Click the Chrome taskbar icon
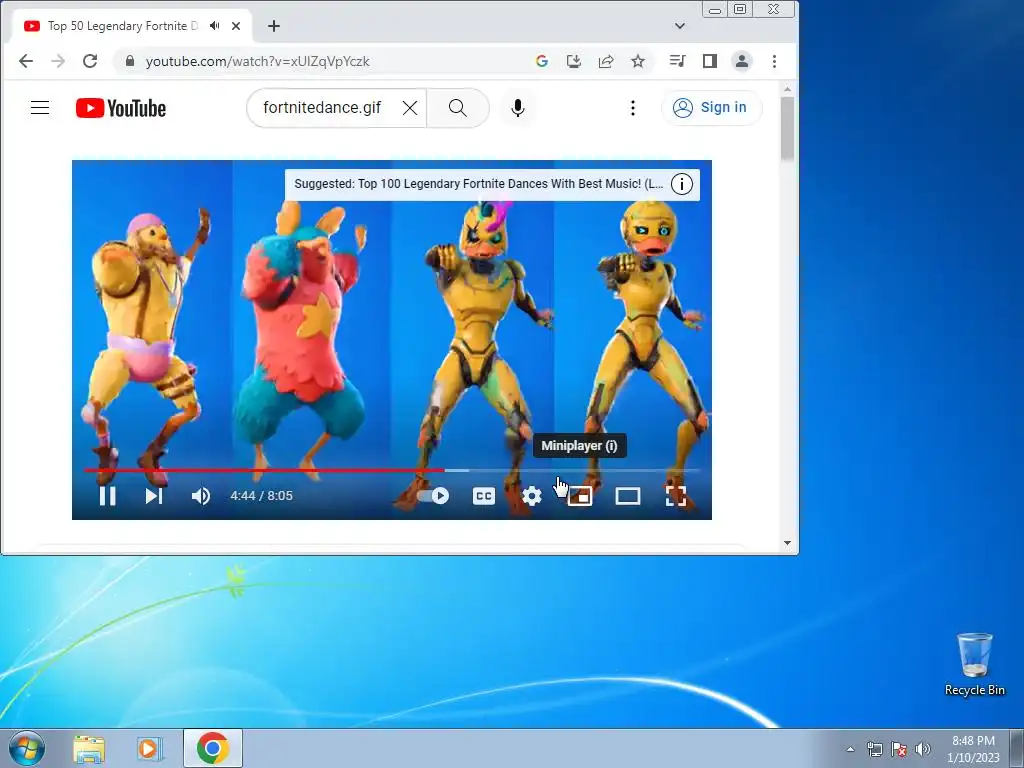This screenshot has height=768, width=1024. 212,748
